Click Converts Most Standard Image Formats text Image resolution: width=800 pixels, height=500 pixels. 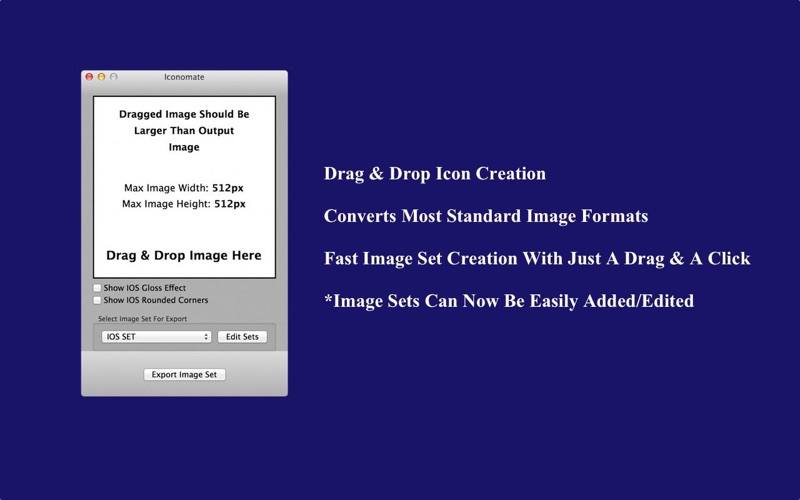click(x=486, y=216)
